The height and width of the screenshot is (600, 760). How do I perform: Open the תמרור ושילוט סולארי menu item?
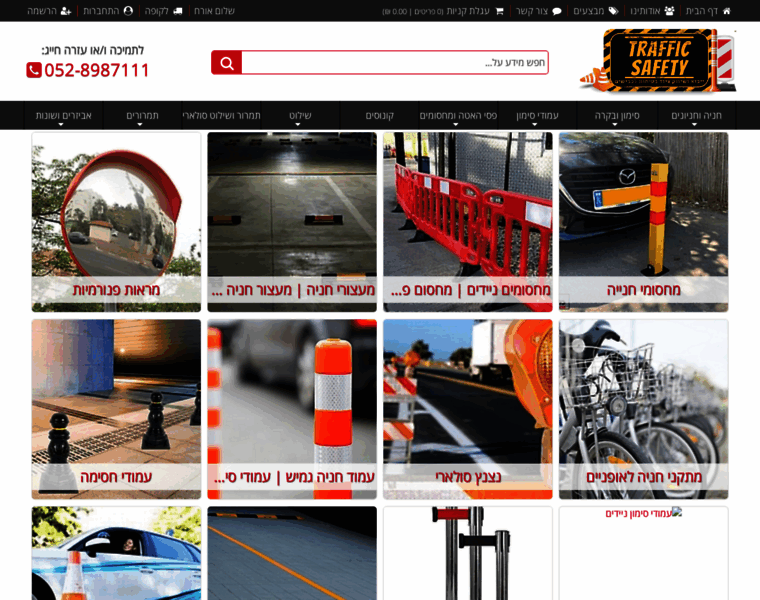[222, 116]
